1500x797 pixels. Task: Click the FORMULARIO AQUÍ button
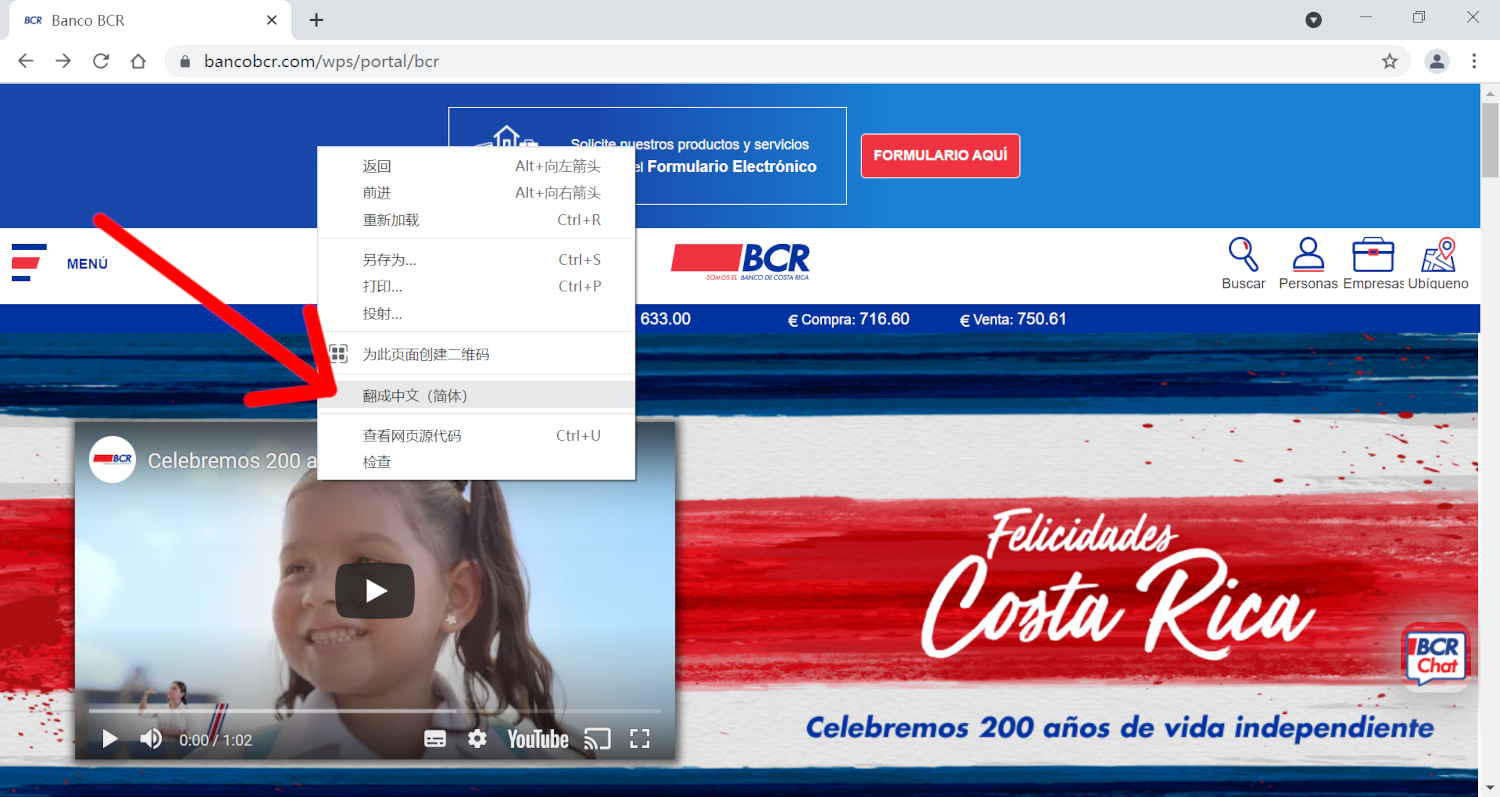click(x=940, y=156)
